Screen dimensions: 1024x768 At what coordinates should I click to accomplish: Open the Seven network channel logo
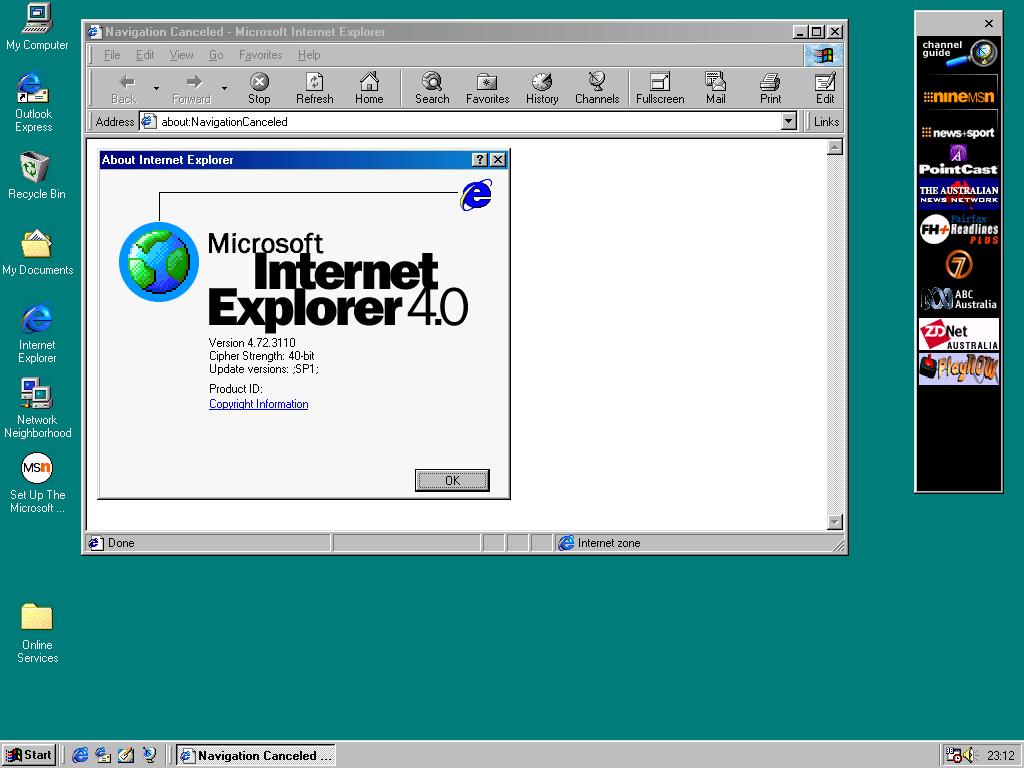click(x=959, y=265)
